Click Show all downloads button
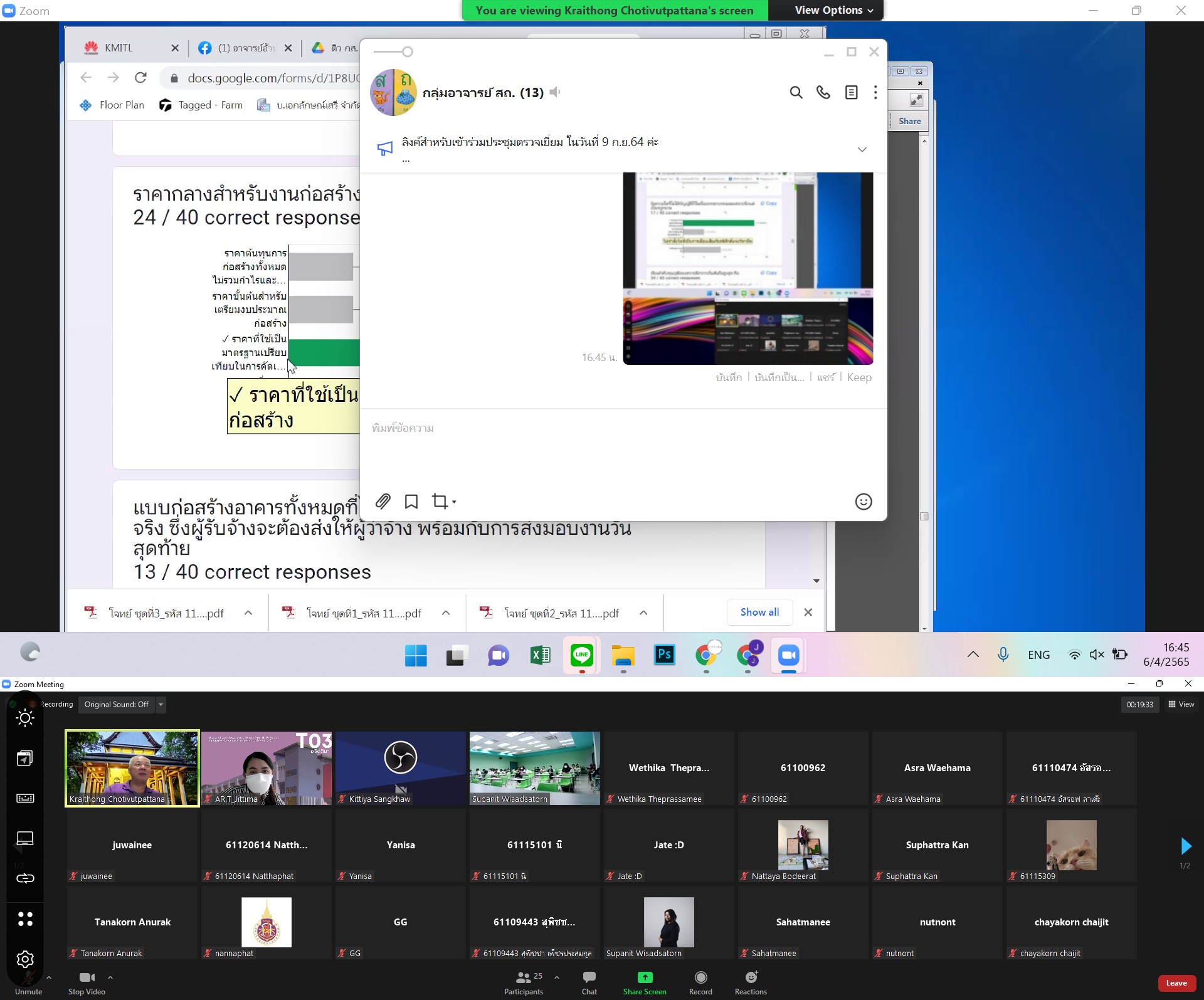Screen dimensions: 1204x1000 [759, 613]
